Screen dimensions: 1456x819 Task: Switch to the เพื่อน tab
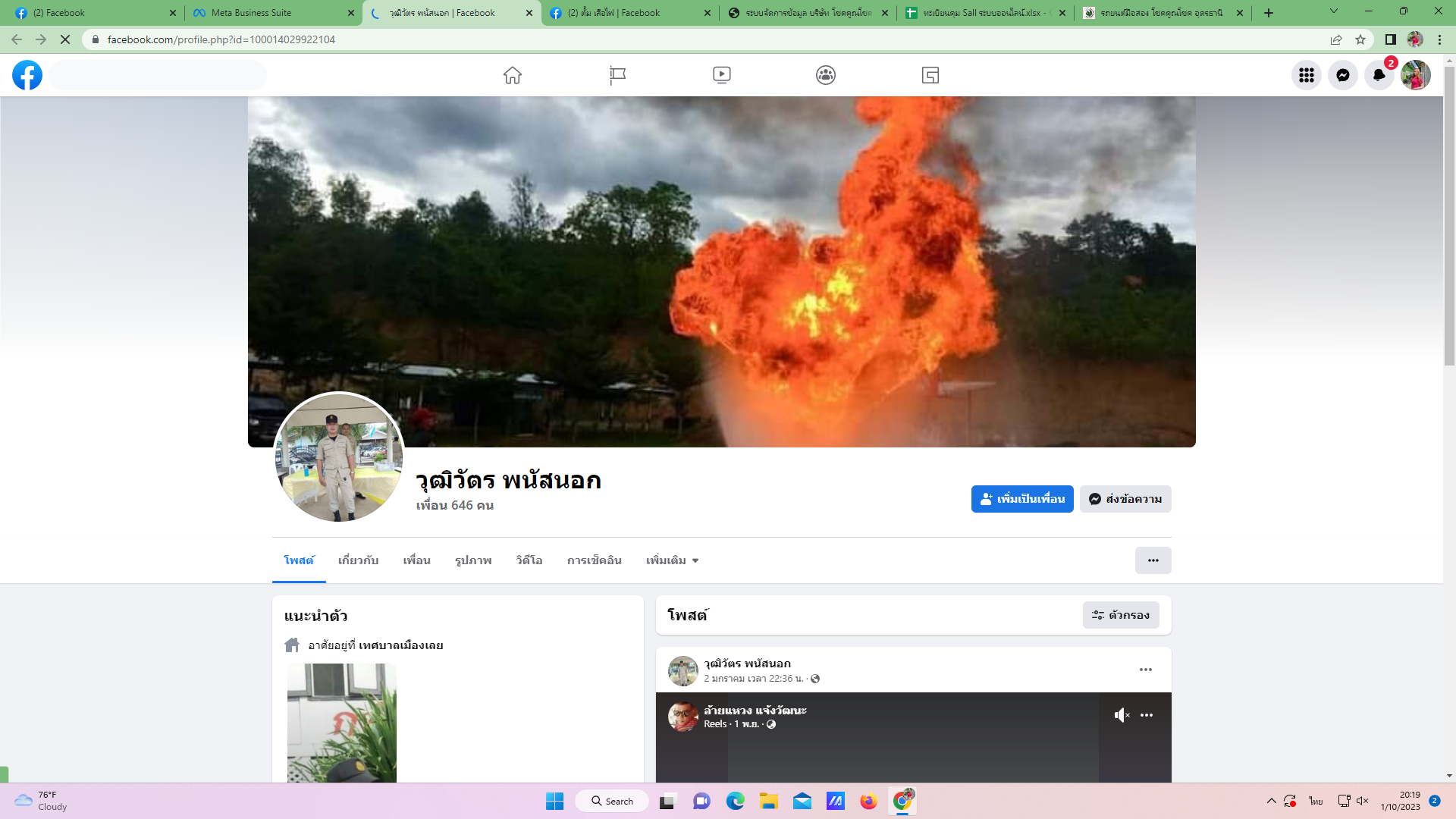pos(416,560)
